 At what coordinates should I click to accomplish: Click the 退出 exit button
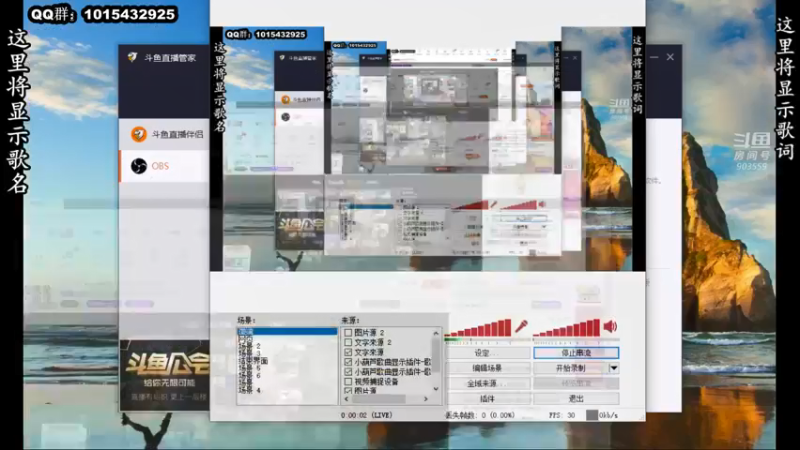[x=576, y=398]
